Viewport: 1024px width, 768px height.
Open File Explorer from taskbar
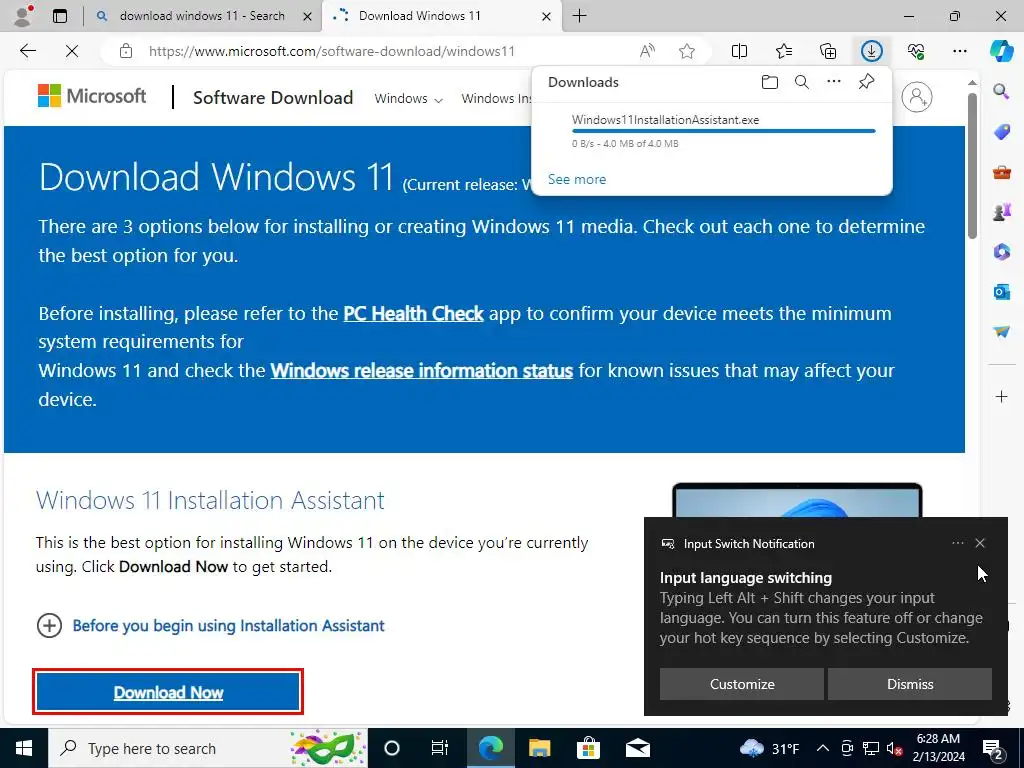click(539, 748)
